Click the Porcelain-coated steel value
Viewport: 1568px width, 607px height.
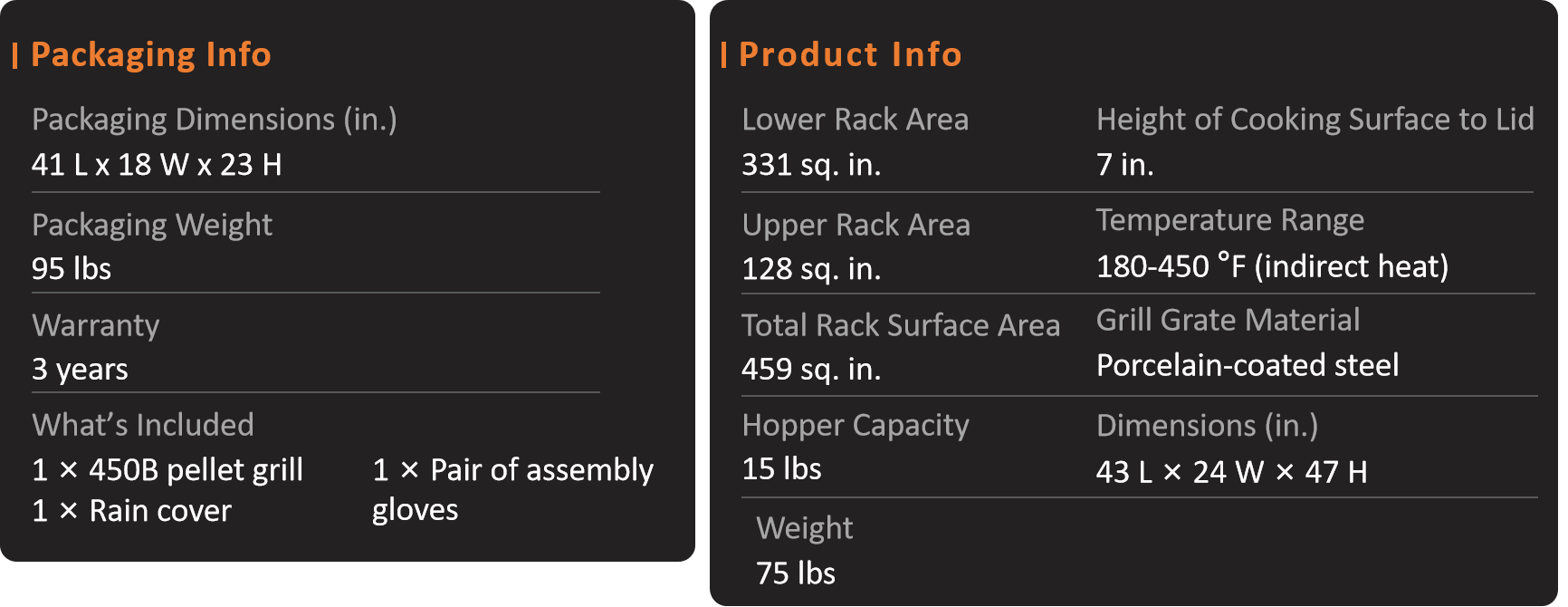click(x=1248, y=365)
